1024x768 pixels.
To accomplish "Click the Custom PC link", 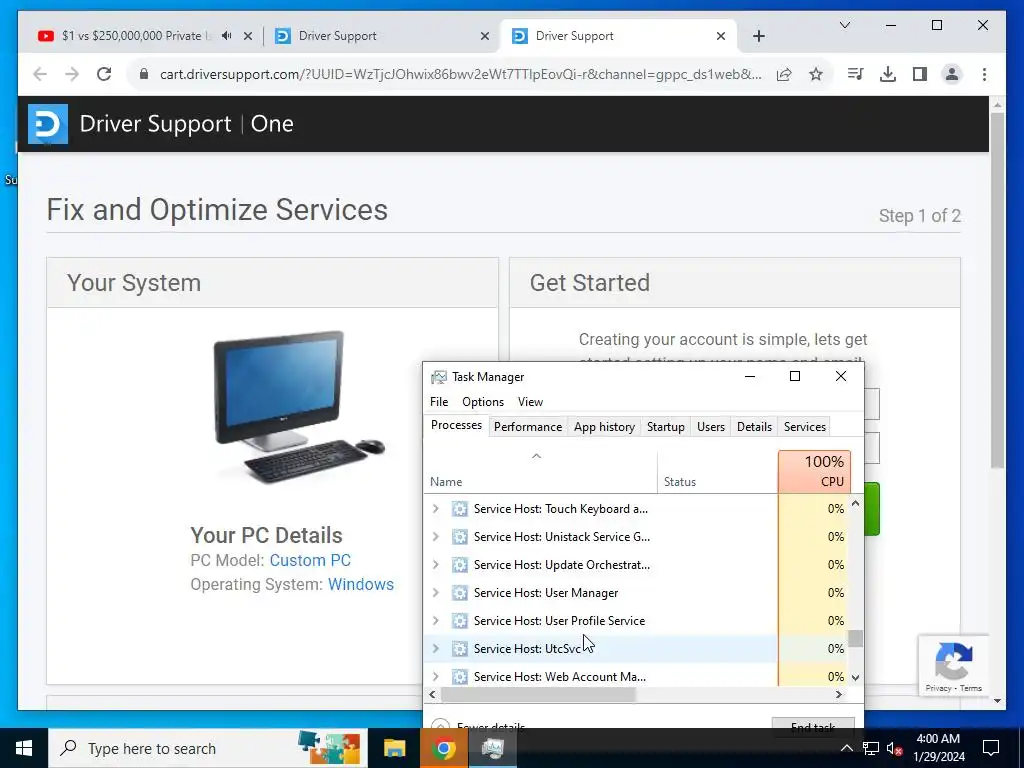I will click(x=310, y=560).
